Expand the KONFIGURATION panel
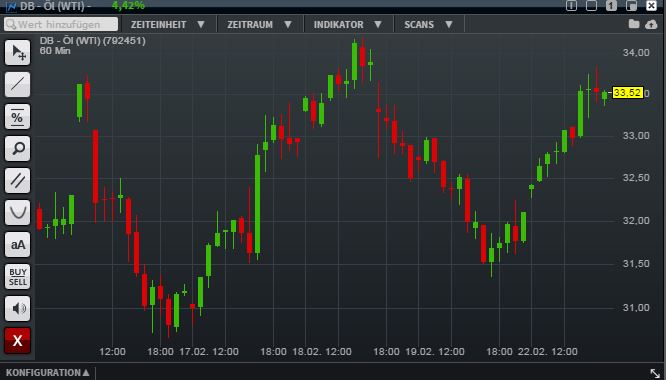This screenshot has width=666, height=380. click(48, 373)
